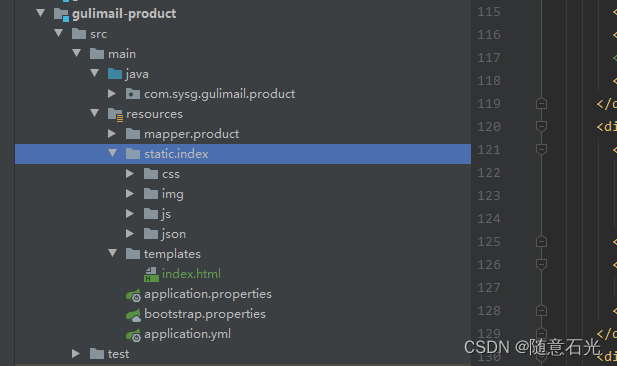Click the index.html file icon

click(x=151, y=274)
